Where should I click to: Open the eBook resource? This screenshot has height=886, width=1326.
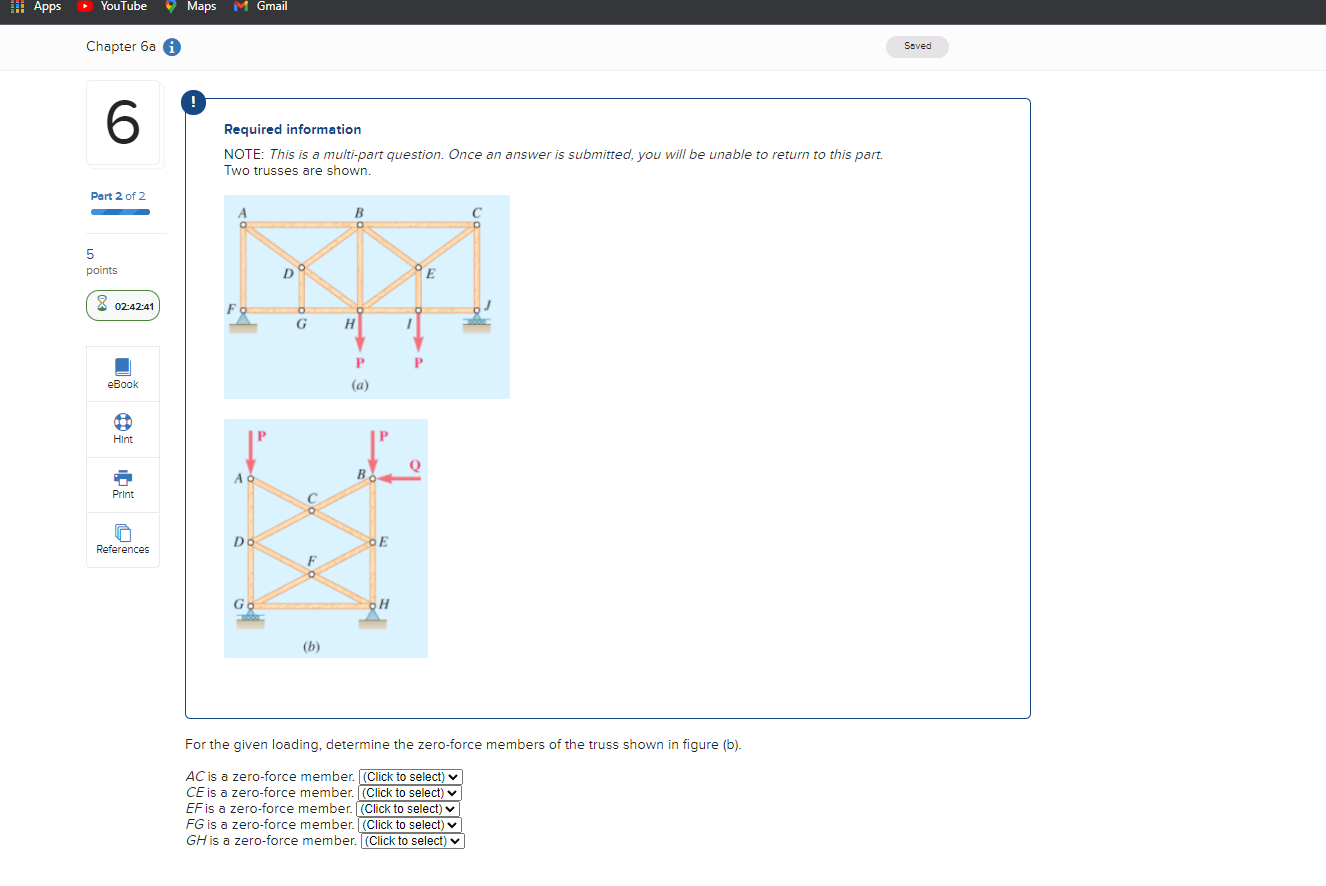click(x=123, y=374)
